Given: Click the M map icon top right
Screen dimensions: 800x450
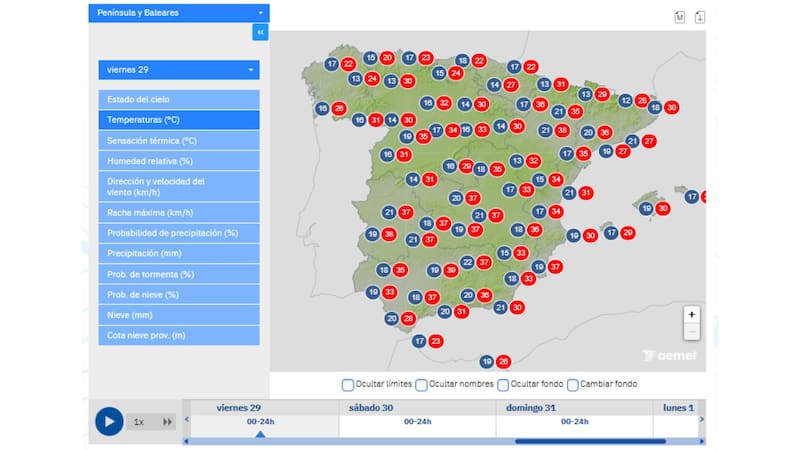Looking at the screenshot, I should point(680,17).
